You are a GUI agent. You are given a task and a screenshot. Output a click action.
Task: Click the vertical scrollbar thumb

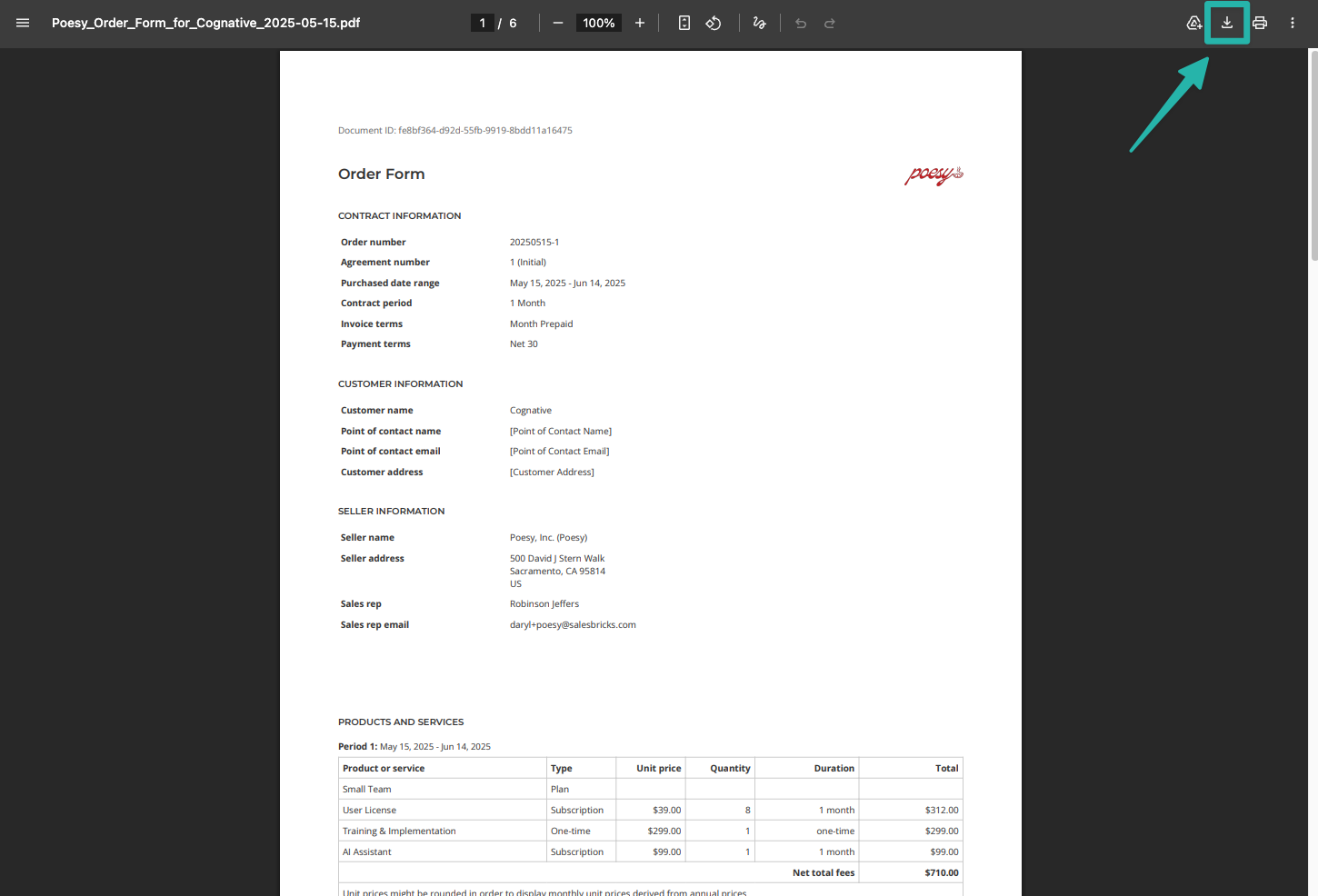pyautogui.click(x=1313, y=154)
